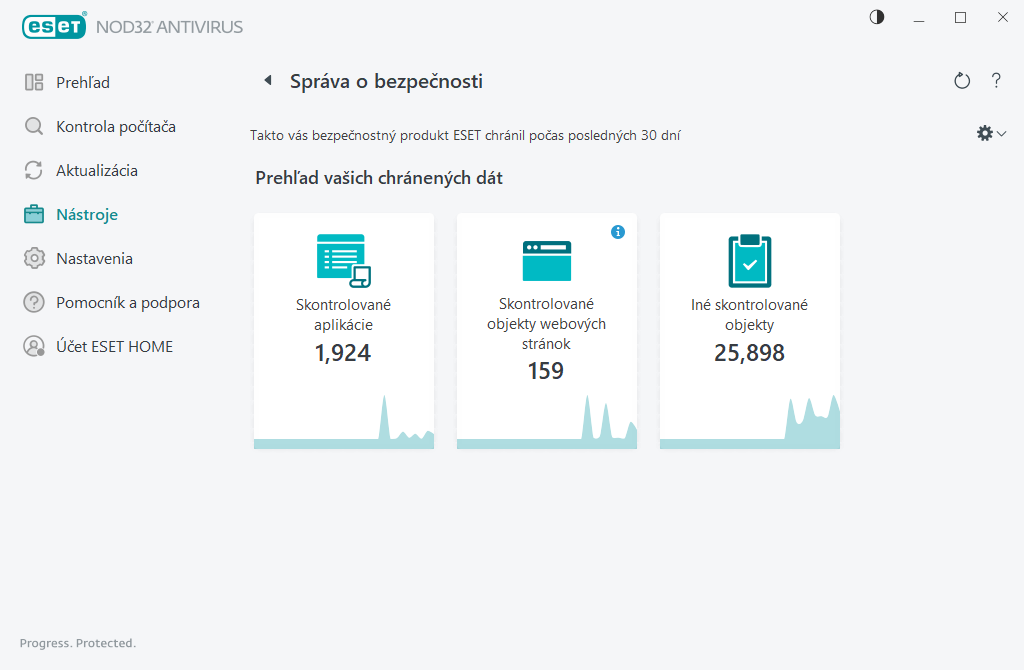This screenshot has width=1024, height=670.
Task: Open the Kontrola počítača section
Action: click(116, 127)
